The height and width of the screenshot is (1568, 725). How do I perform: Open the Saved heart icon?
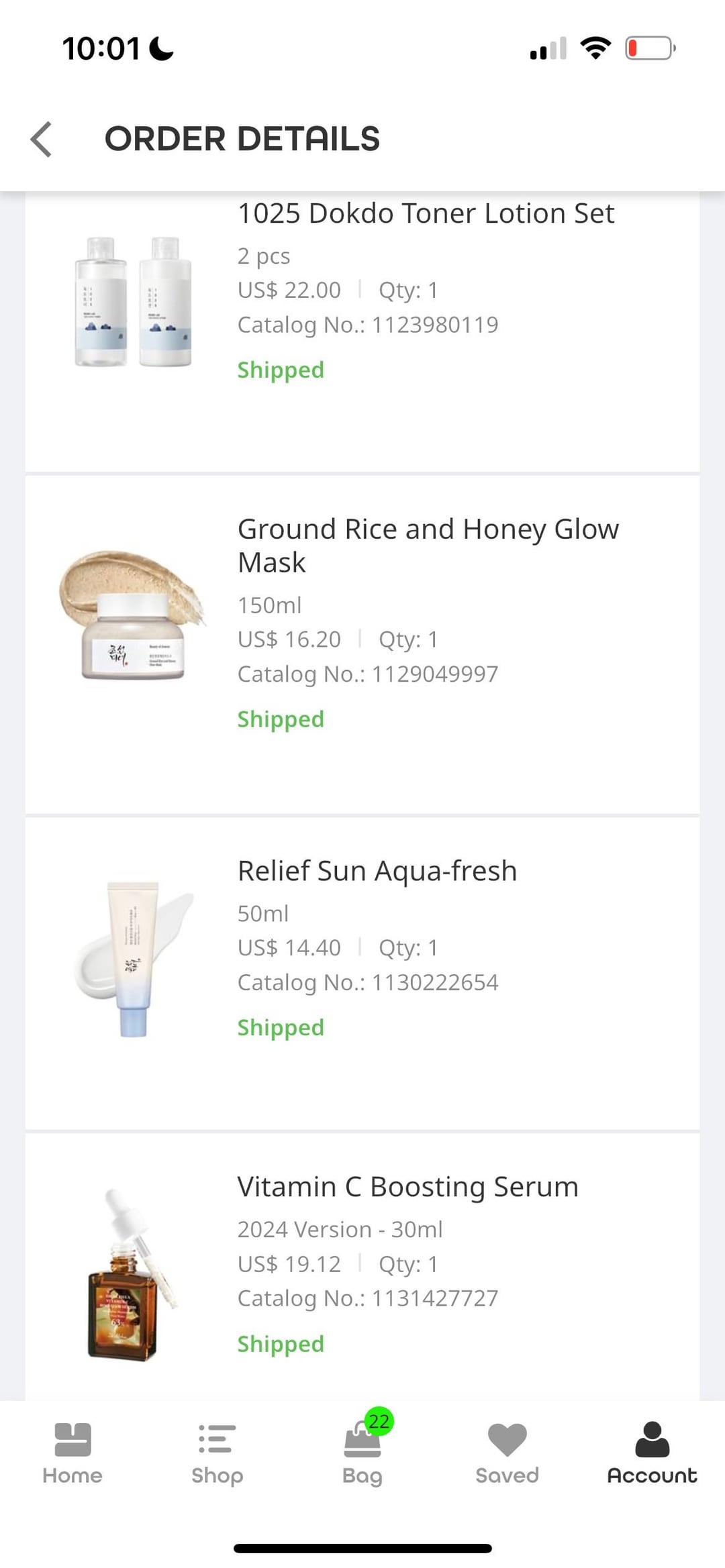pos(507,1440)
